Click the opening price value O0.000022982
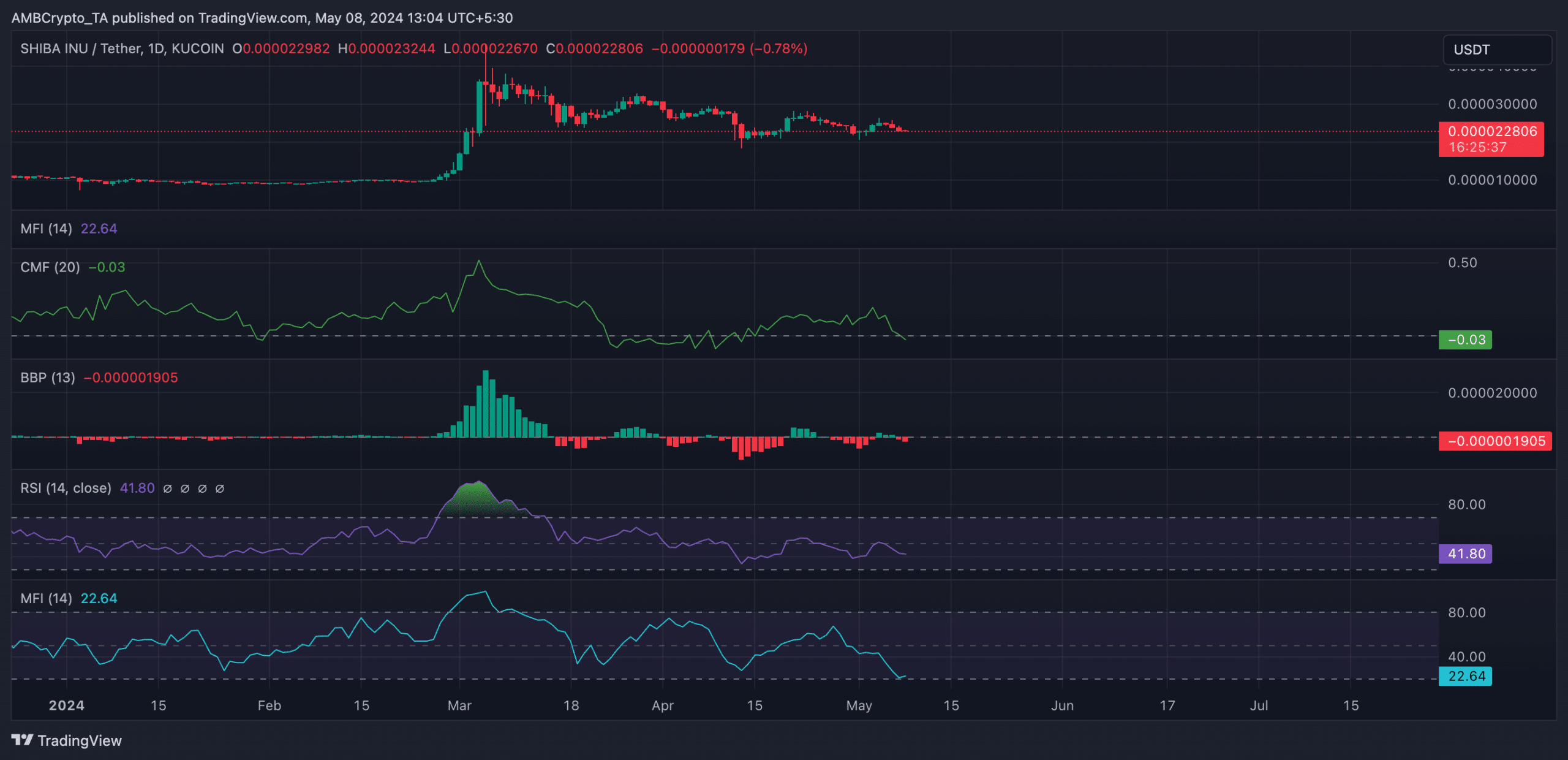Viewport: 1568px width, 760px height. click(x=281, y=48)
